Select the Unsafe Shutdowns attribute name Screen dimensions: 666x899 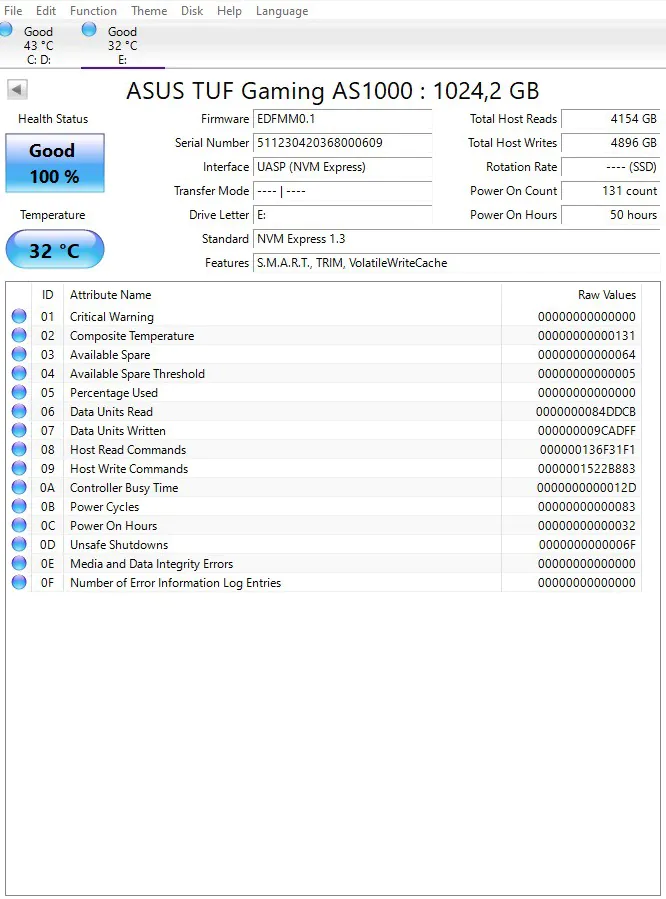click(x=119, y=545)
